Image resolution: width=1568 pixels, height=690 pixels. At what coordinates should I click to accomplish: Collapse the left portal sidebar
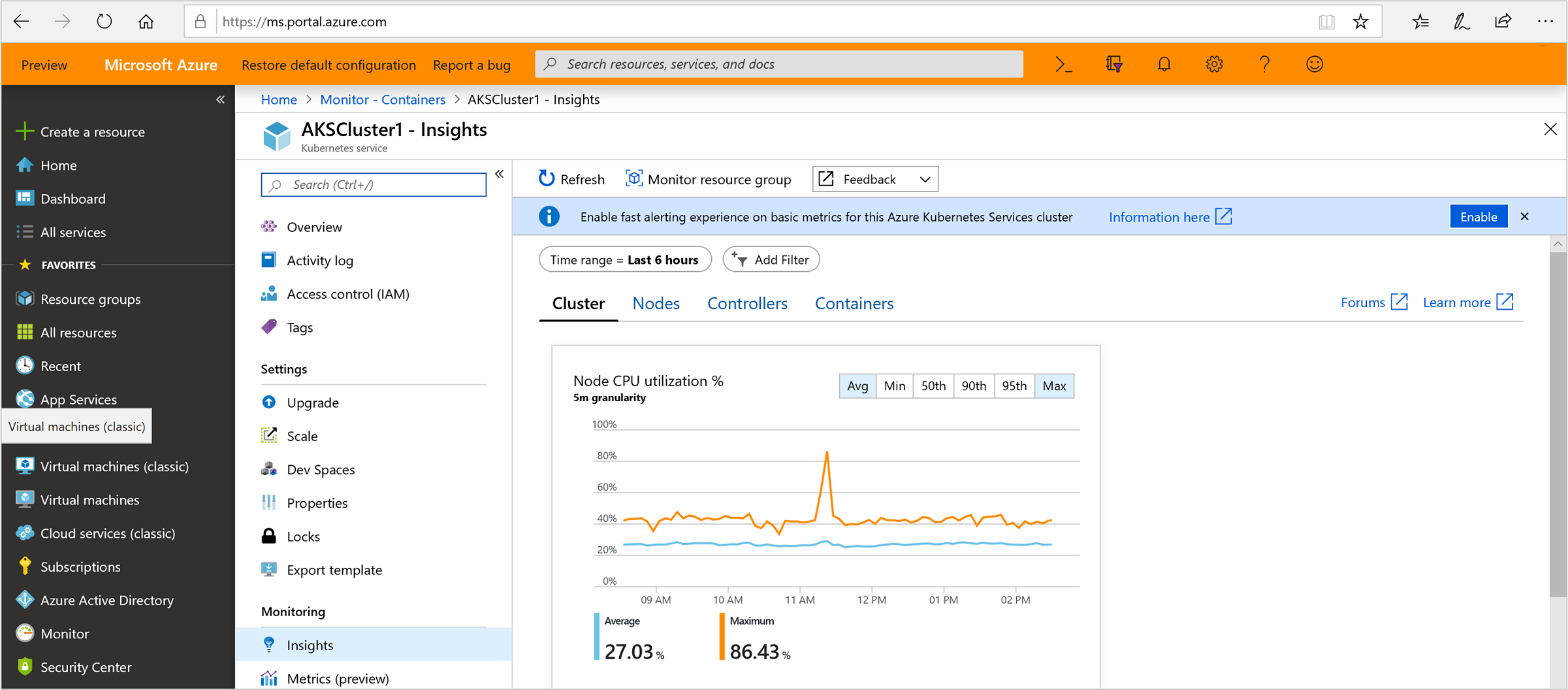pos(220,99)
